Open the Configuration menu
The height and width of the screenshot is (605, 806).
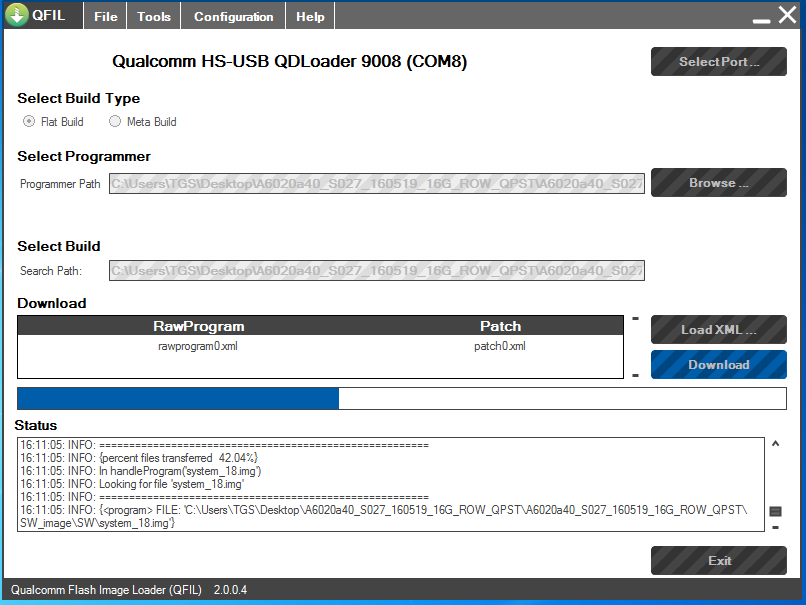233,16
